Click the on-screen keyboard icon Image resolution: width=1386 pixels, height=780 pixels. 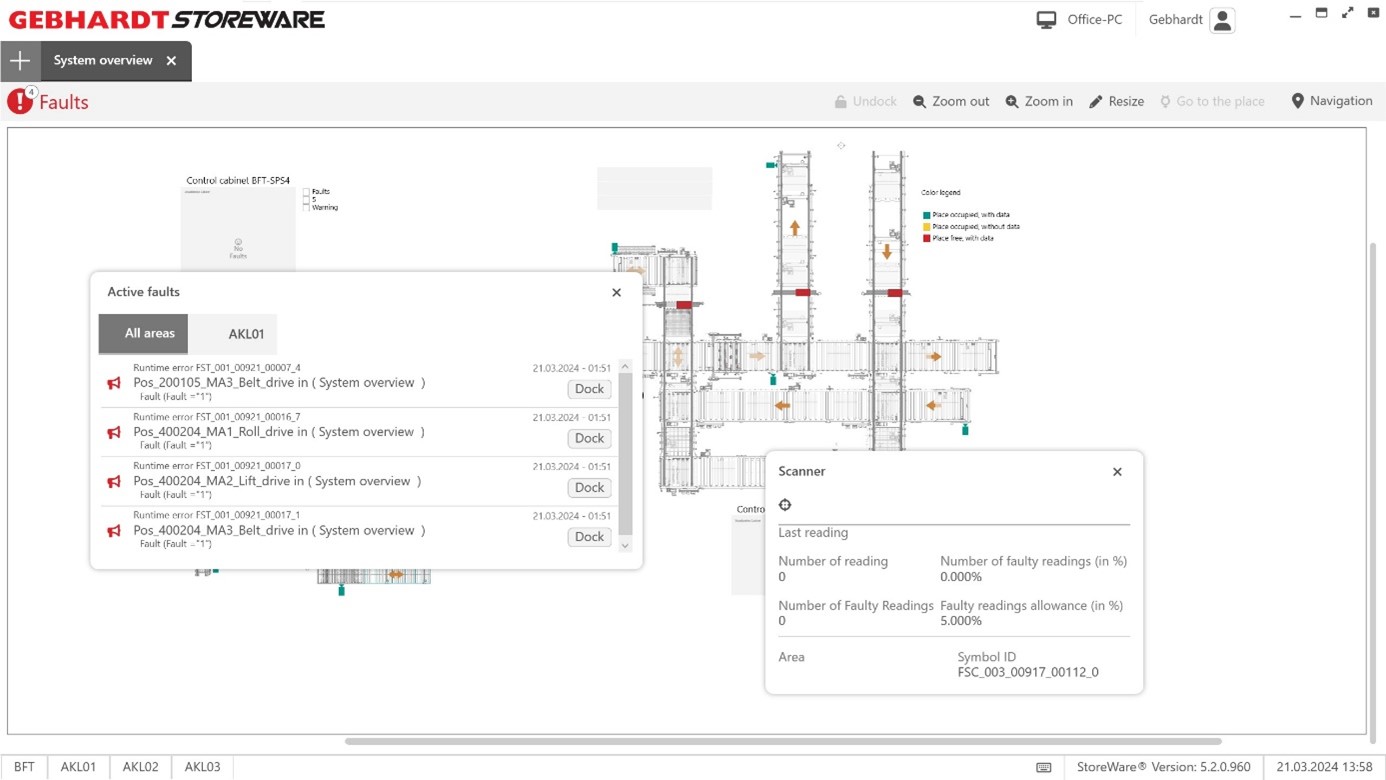tap(1044, 768)
